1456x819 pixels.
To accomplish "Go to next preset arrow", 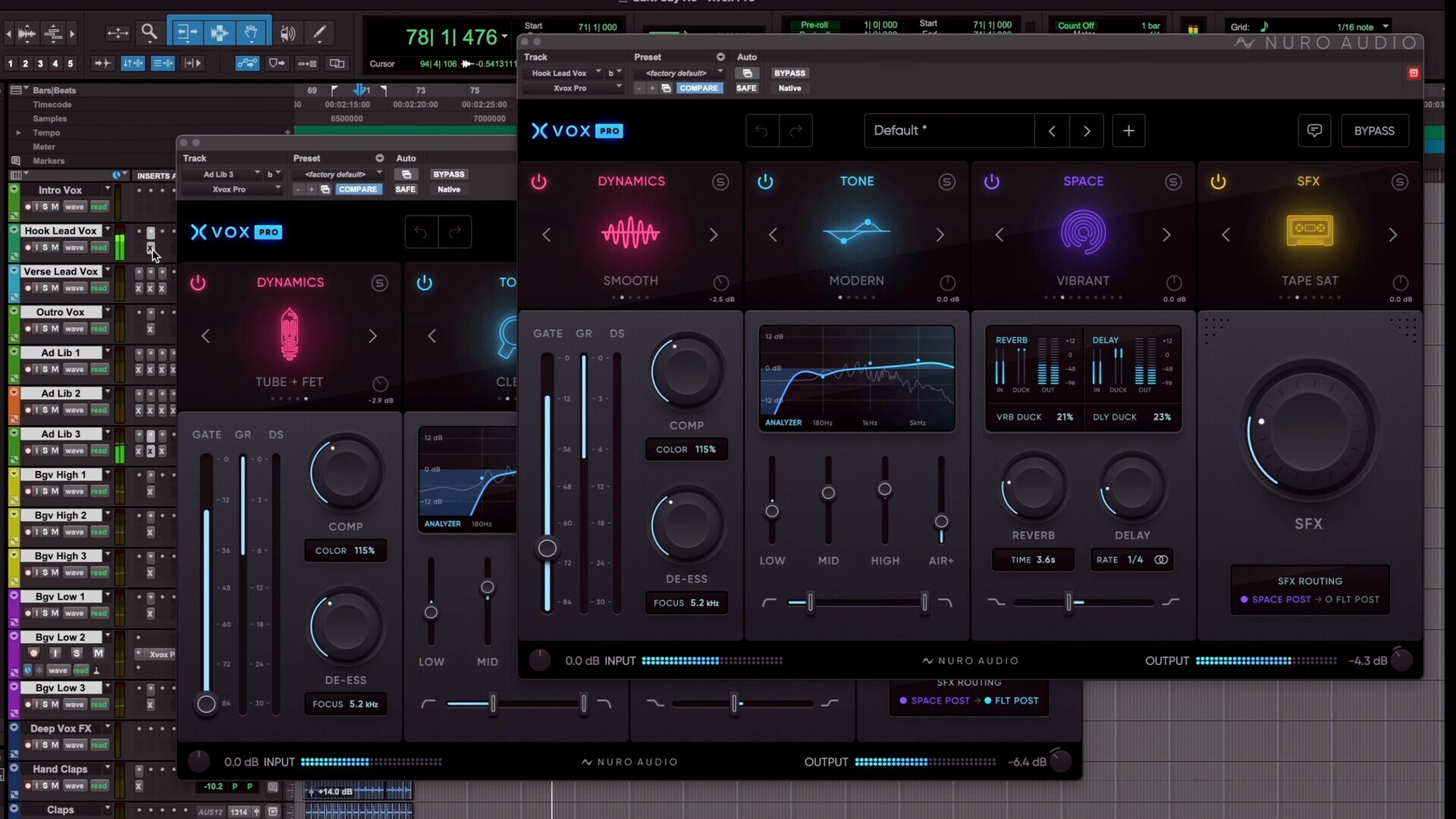I will pos(1087,130).
